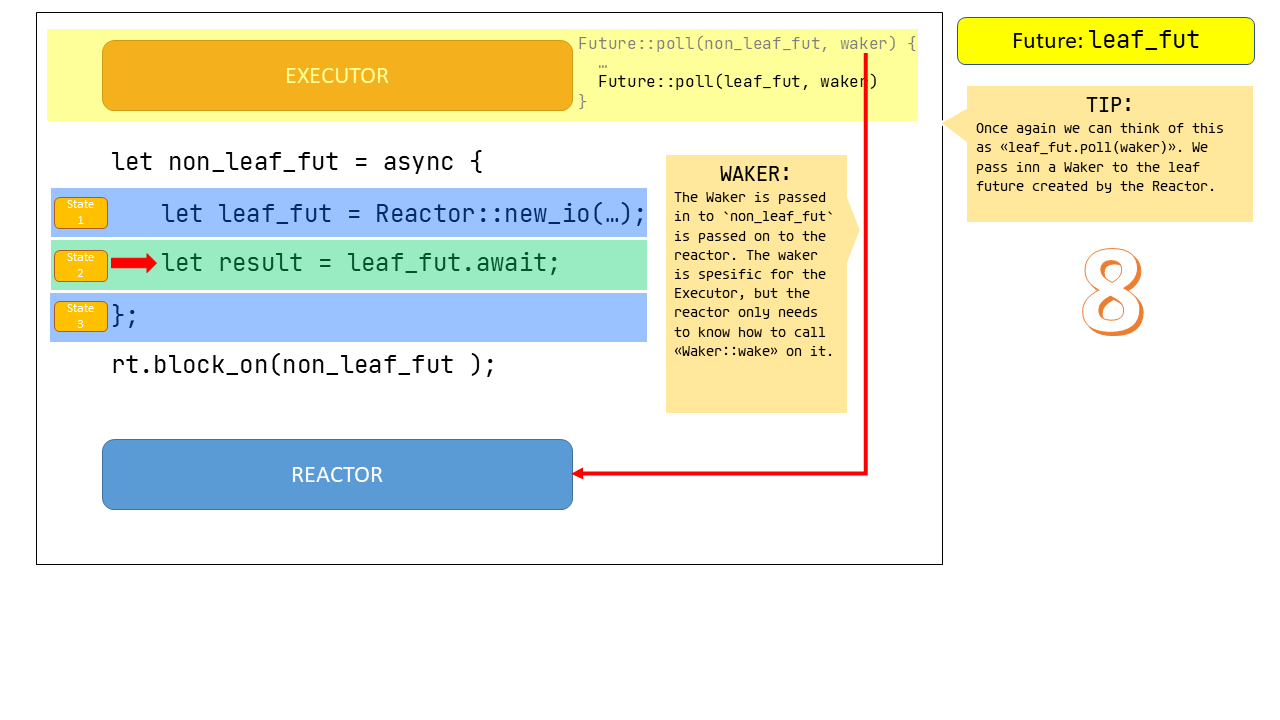Click the State 3 badge
Screen dimensions: 1280x720
click(80, 316)
